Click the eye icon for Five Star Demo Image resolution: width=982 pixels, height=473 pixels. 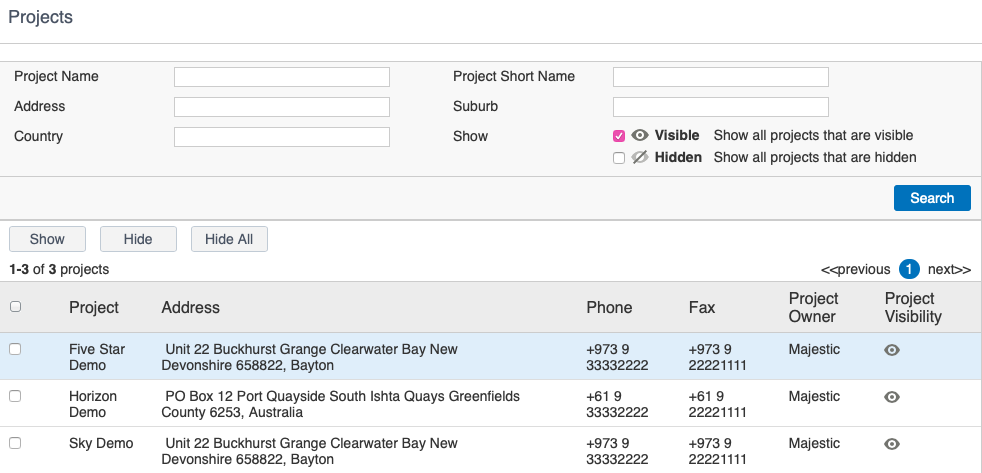pos(892,350)
